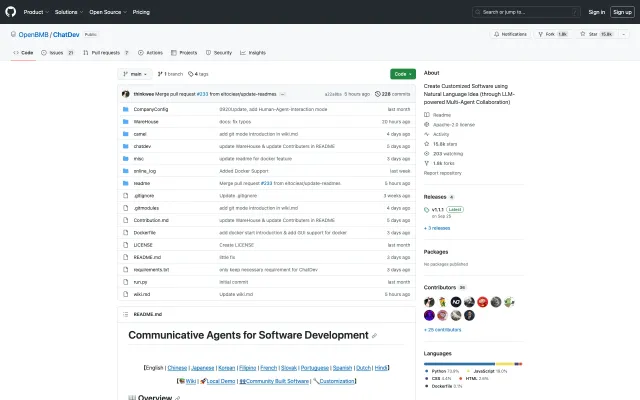Open the OpenBMB owner link
The image size is (640, 400).
[33, 35]
